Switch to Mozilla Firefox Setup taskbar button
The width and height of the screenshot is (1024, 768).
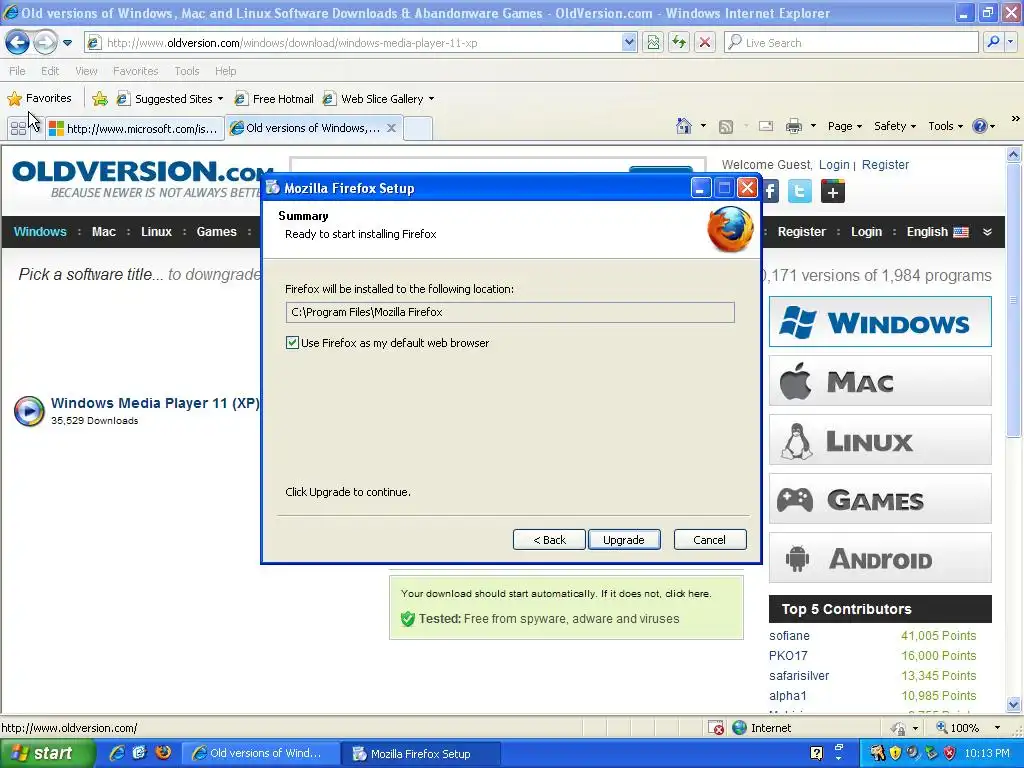click(x=421, y=754)
